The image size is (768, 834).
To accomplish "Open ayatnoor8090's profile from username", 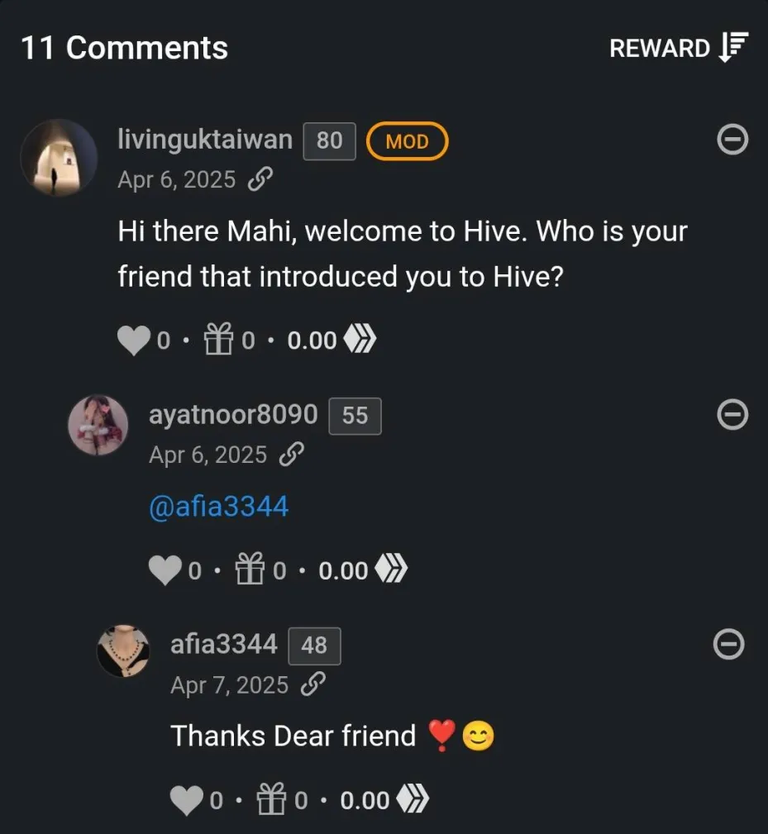I will pos(233,415).
